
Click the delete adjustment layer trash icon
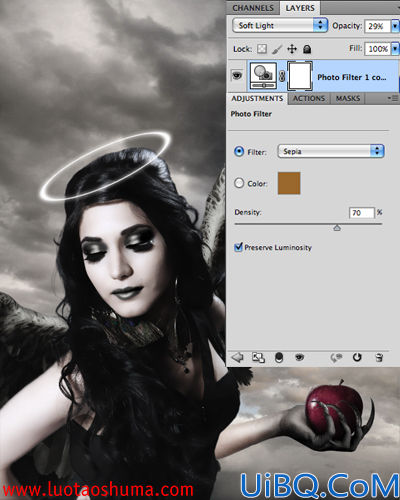click(x=379, y=358)
